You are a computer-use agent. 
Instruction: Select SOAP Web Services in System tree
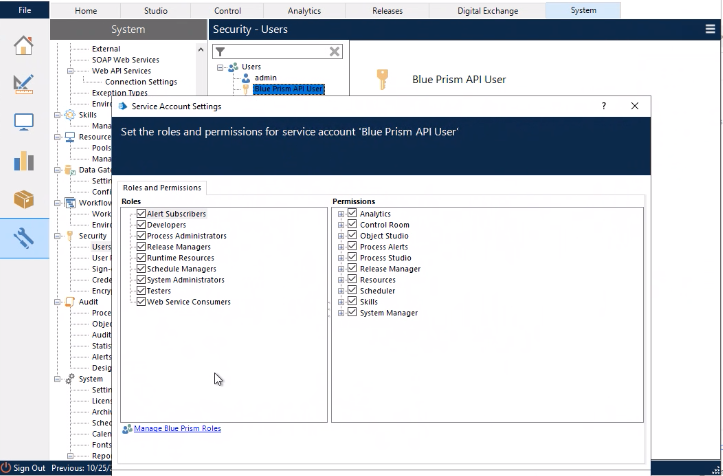click(125, 60)
